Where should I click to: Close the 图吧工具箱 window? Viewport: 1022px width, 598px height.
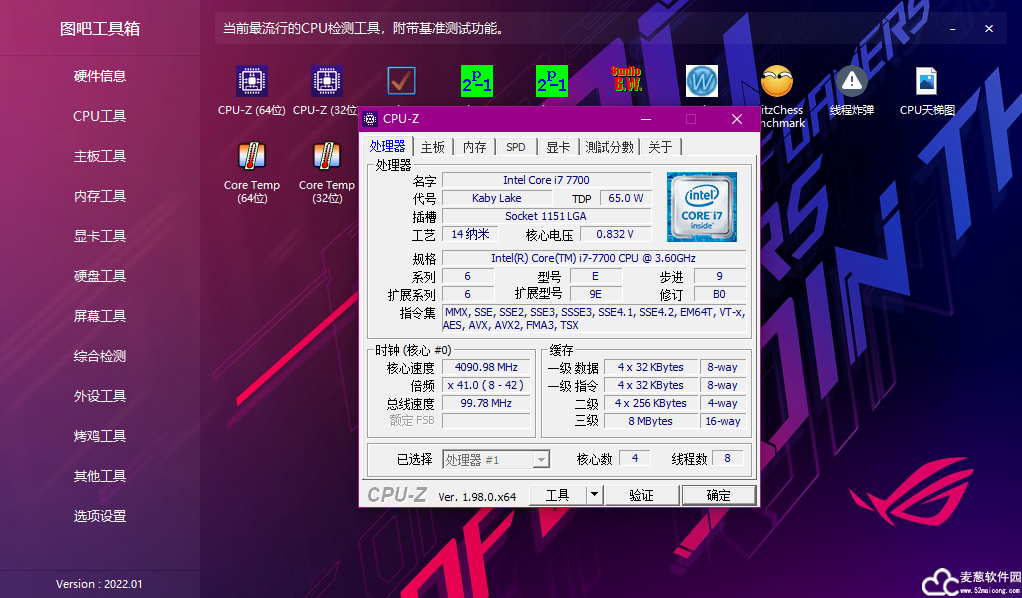click(x=989, y=29)
